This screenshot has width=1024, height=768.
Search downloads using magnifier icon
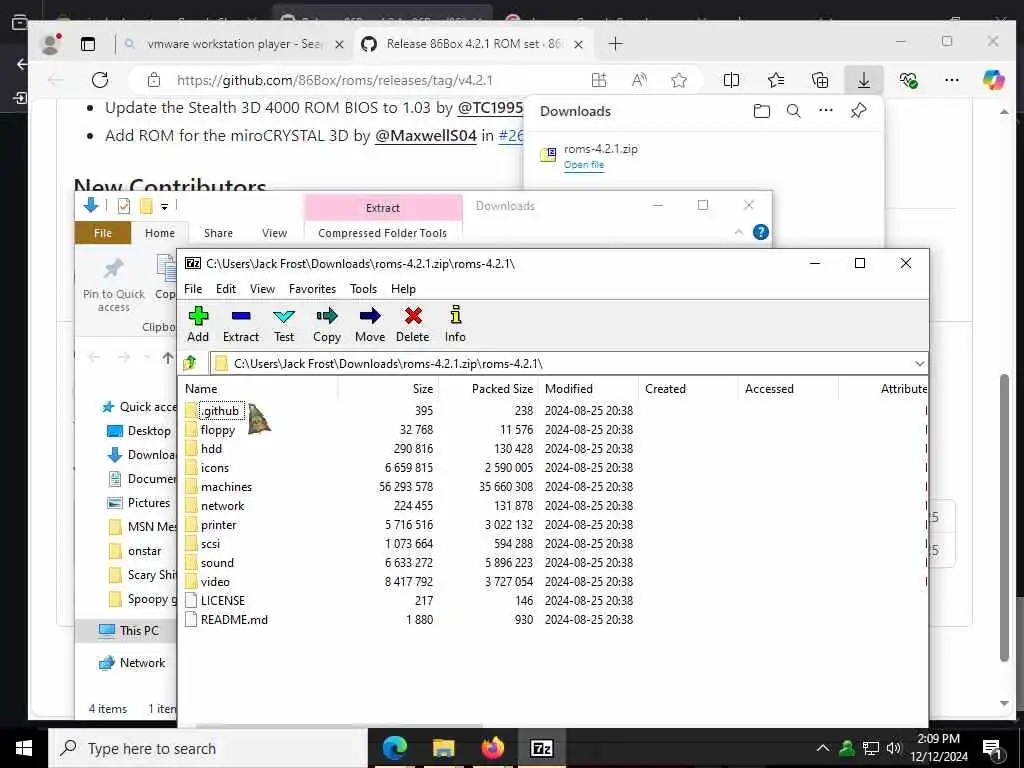(793, 111)
